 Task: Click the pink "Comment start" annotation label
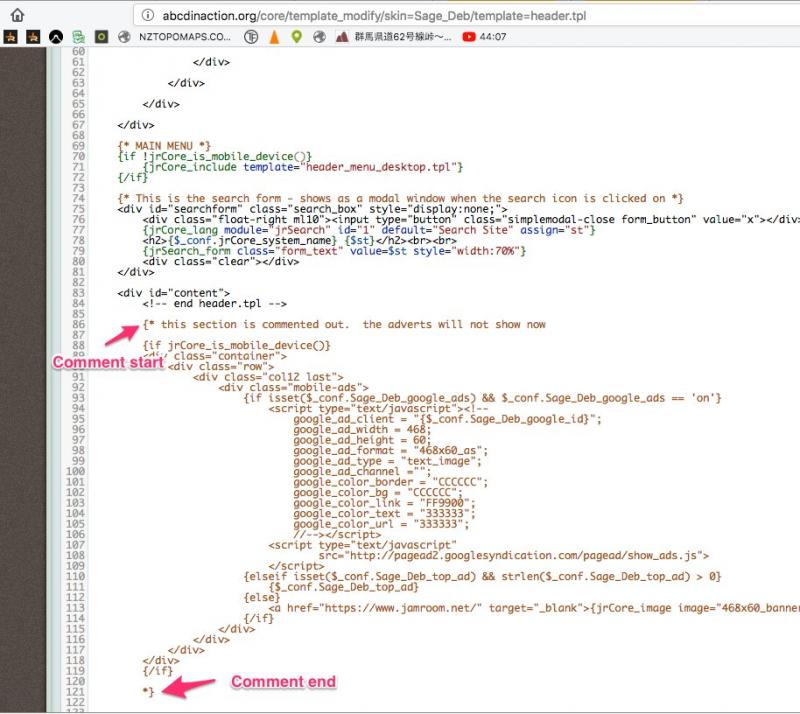[x=108, y=362]
